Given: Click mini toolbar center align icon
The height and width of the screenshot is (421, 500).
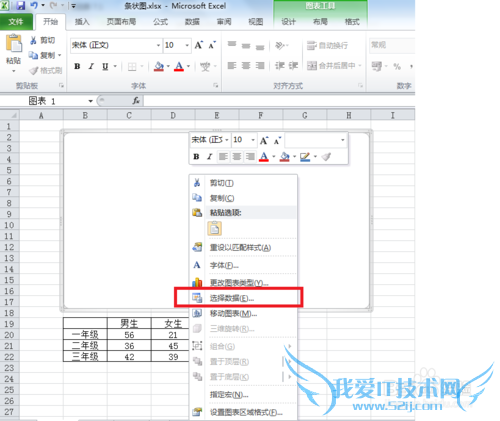Looking at the screenshot, I should click(x=237, y=156).
